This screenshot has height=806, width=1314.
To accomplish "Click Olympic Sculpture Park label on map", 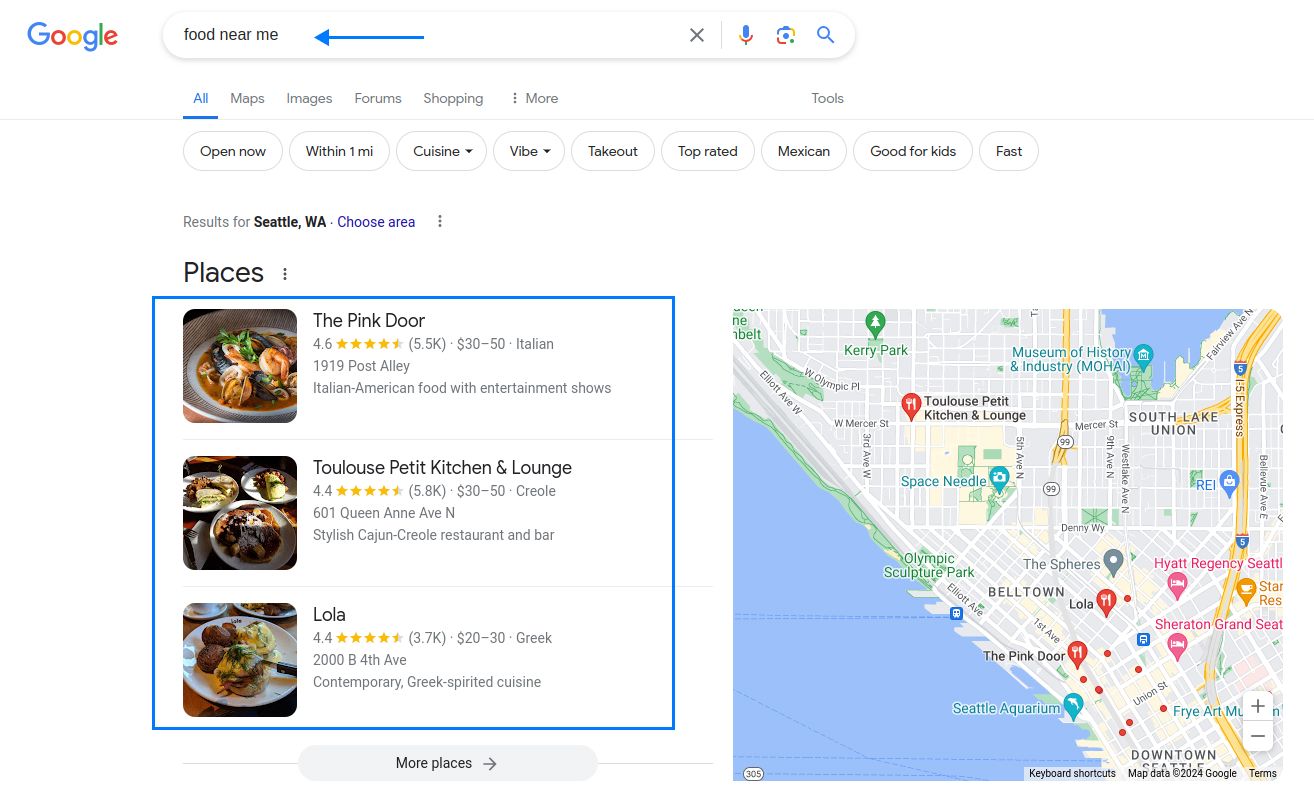I will pyautogui.click(x=929, y=565).
